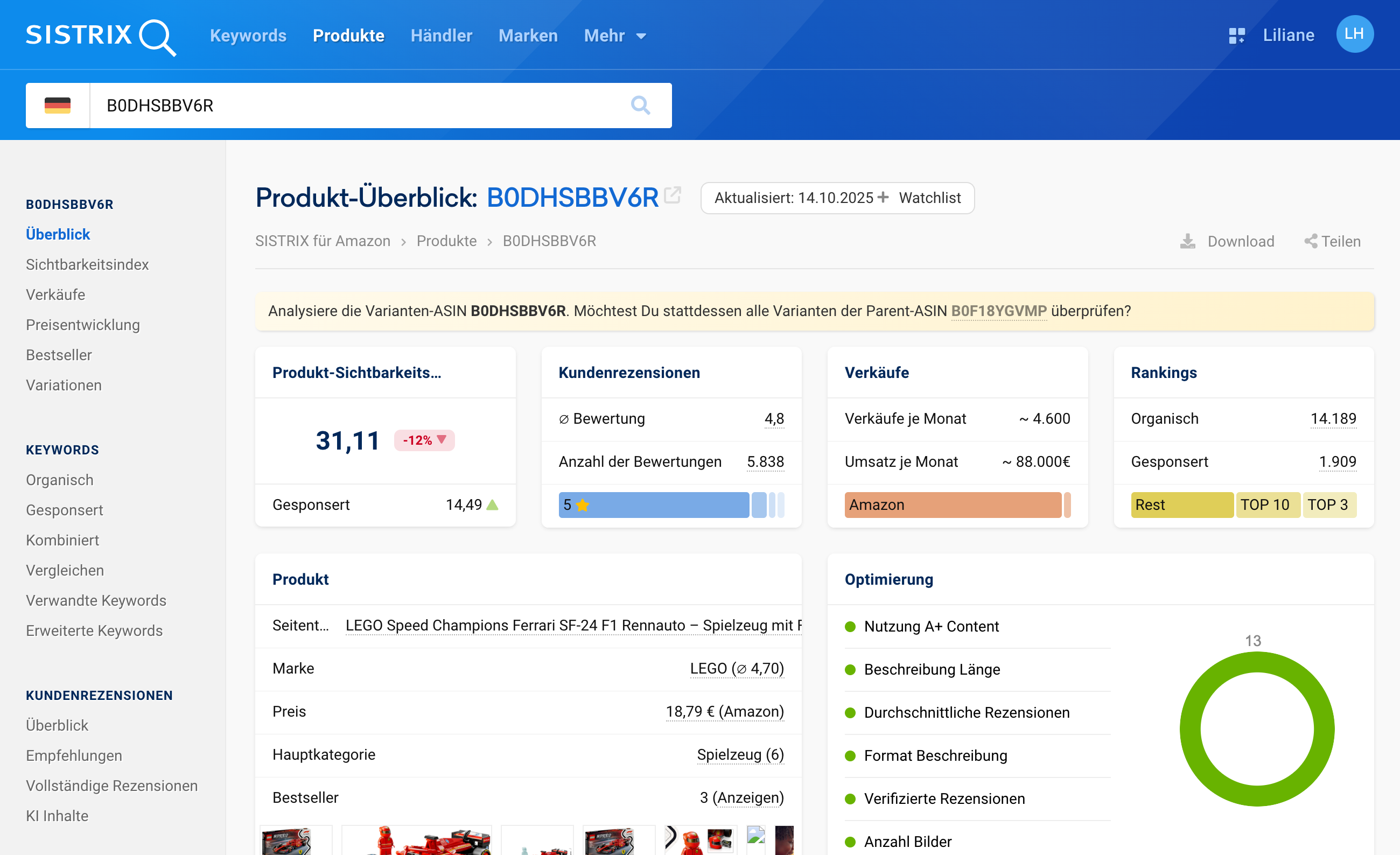The image size is (1400, 855).
Task: Open the Keywords navigation tab
Action: (248, 36)
